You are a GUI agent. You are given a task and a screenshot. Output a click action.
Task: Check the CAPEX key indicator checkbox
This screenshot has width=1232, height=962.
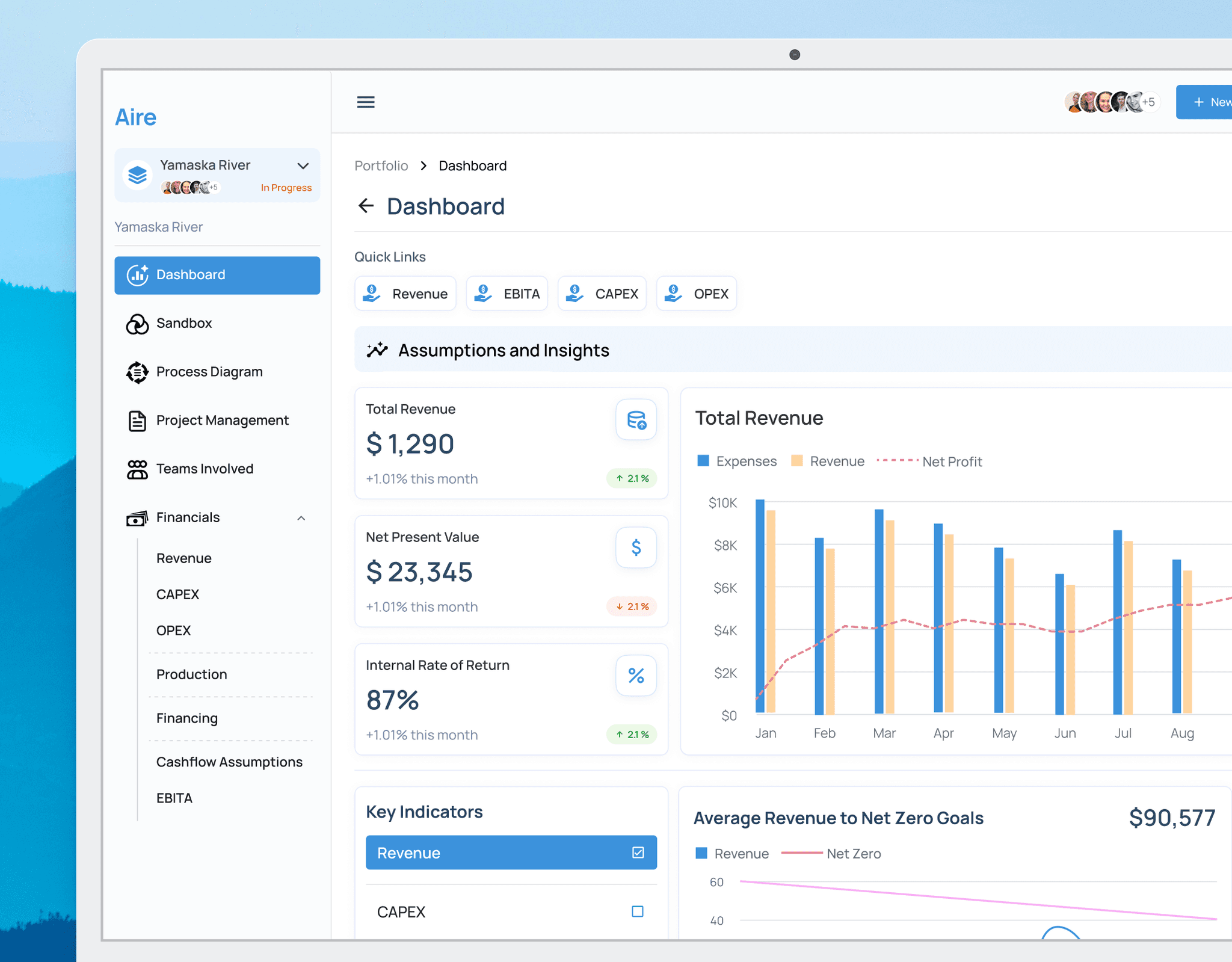[x=638, y=911]
